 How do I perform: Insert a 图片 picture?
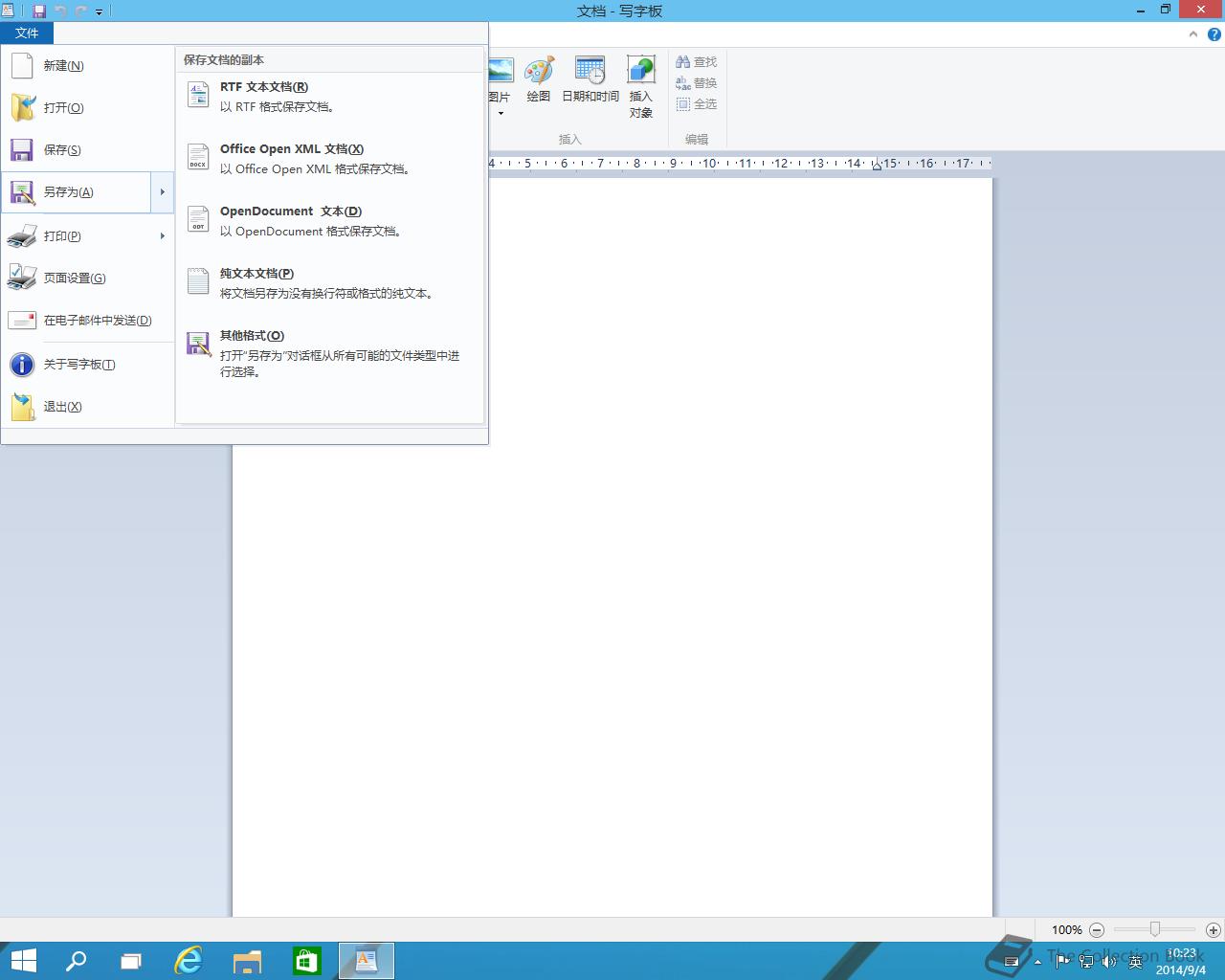[x=500, y=78]
